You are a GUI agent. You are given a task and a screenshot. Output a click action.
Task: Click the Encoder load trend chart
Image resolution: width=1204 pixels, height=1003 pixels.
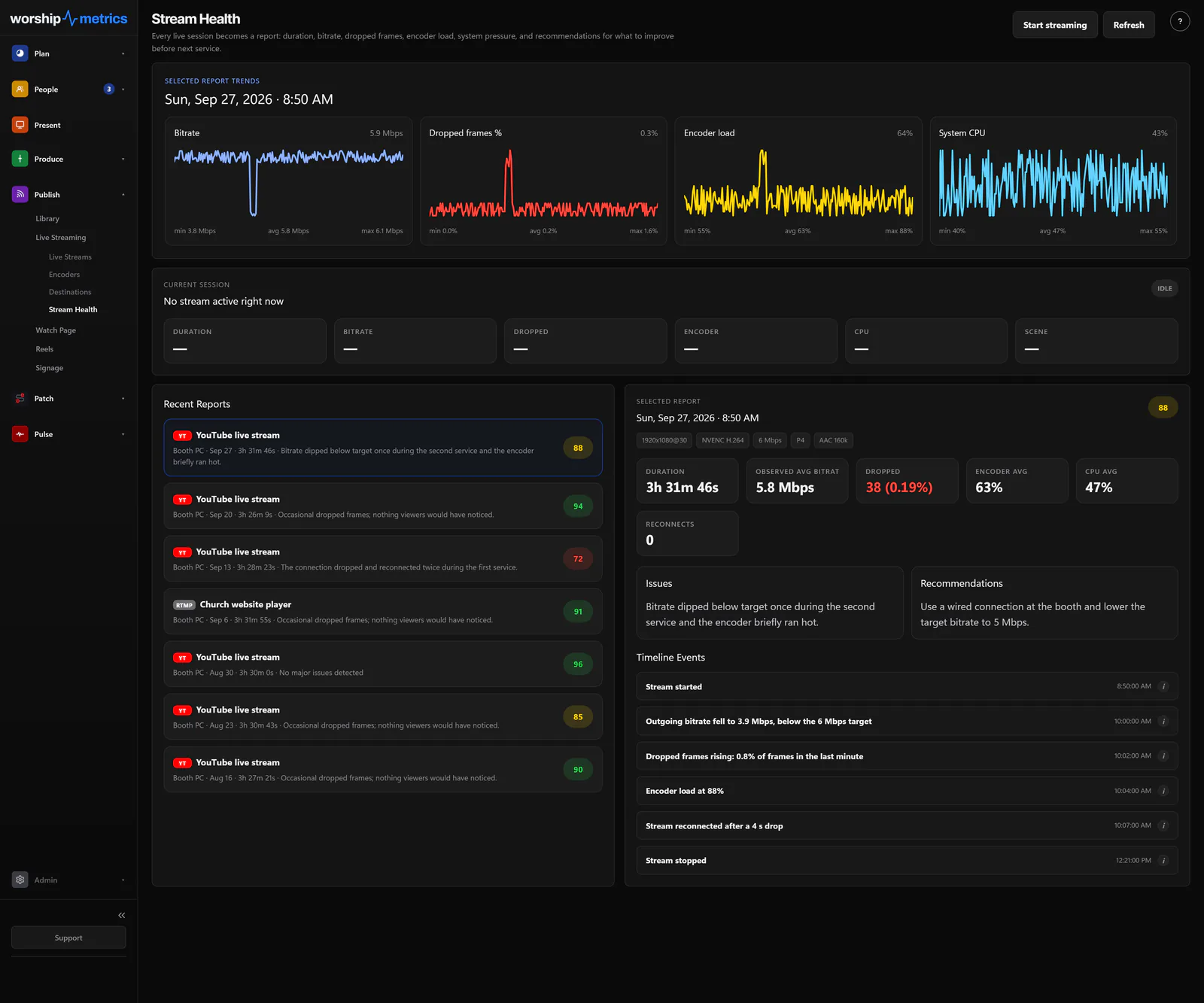(x=798, y=181)
